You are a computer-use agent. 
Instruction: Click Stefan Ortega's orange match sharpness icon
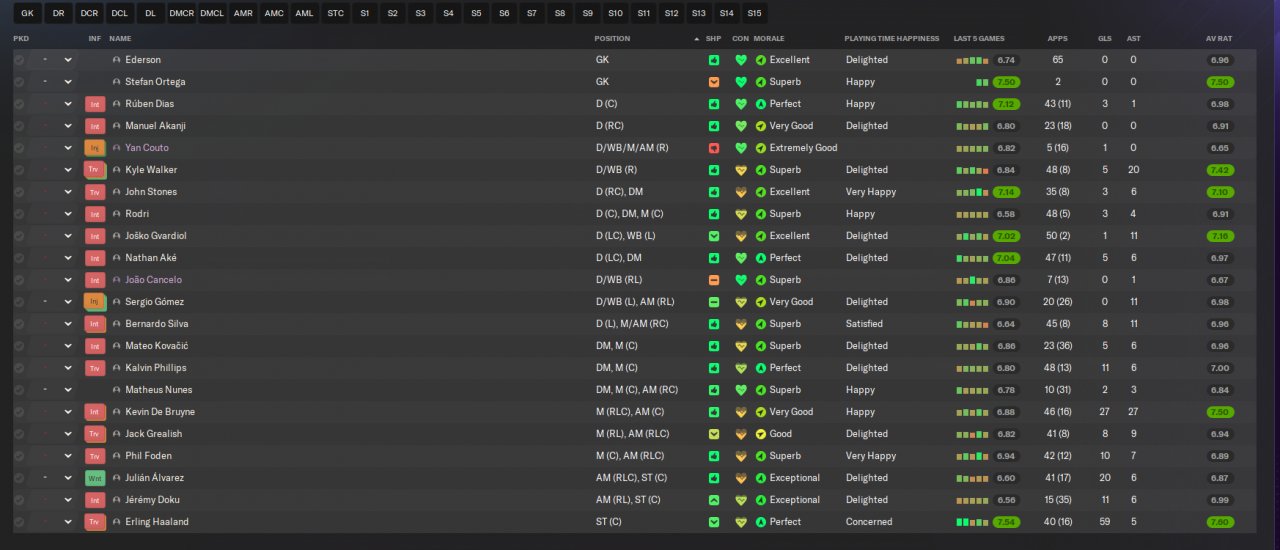pos(713,82)
